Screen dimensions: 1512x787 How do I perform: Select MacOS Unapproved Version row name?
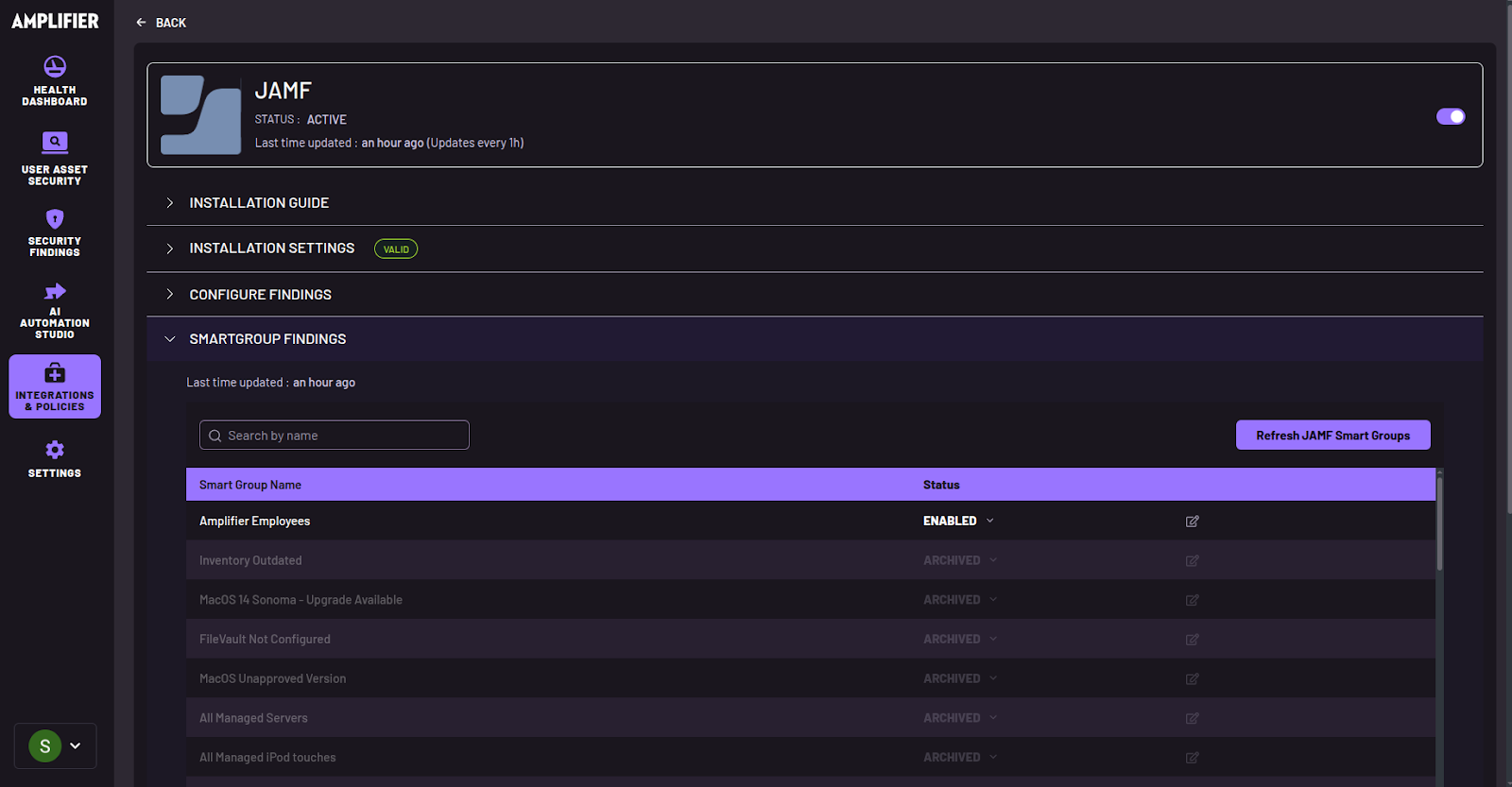click(272, 678)
